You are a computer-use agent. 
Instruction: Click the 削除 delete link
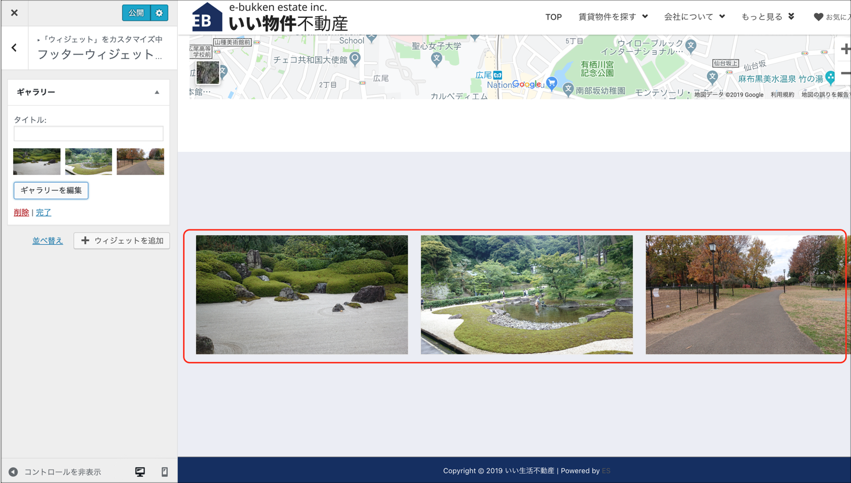tap(21, 213)
